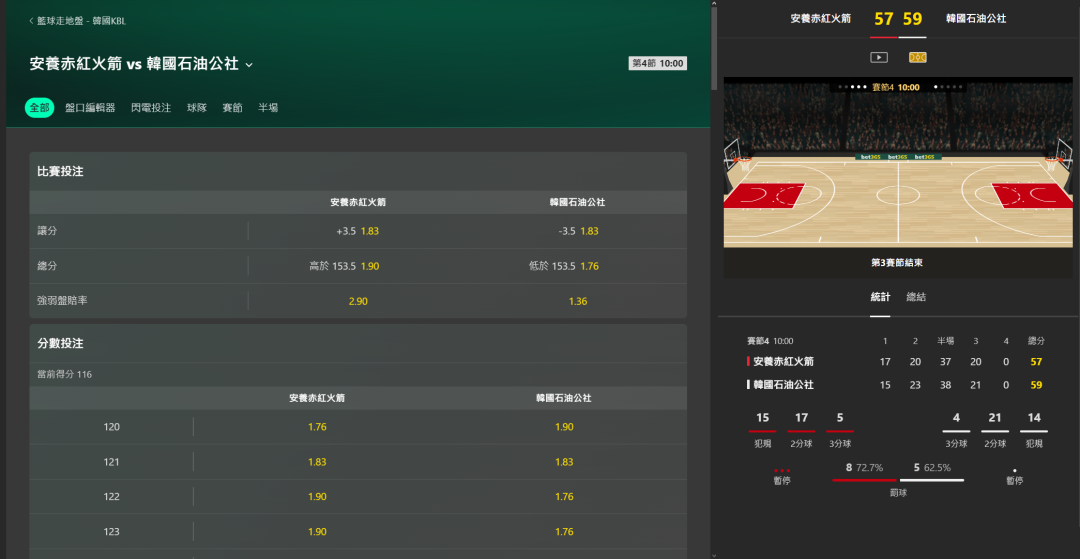This screenshot has width=1080, height=559.
Task: Click scroll-up arrow at top of main scrollbar
Action: click(714, 3)
